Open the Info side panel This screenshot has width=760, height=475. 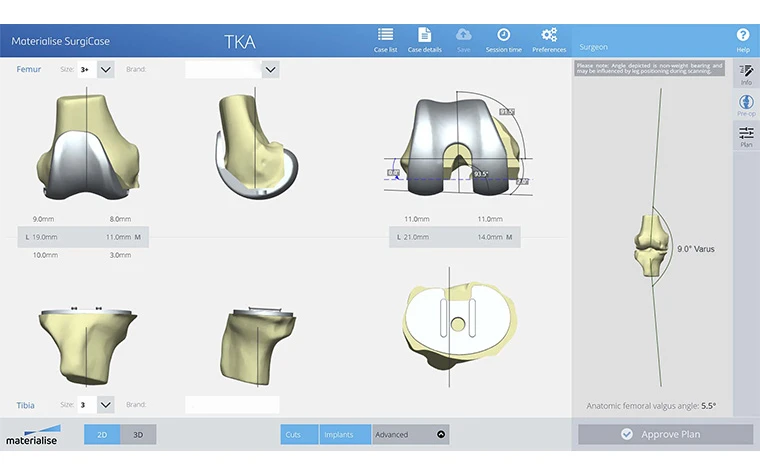point(746,73)
